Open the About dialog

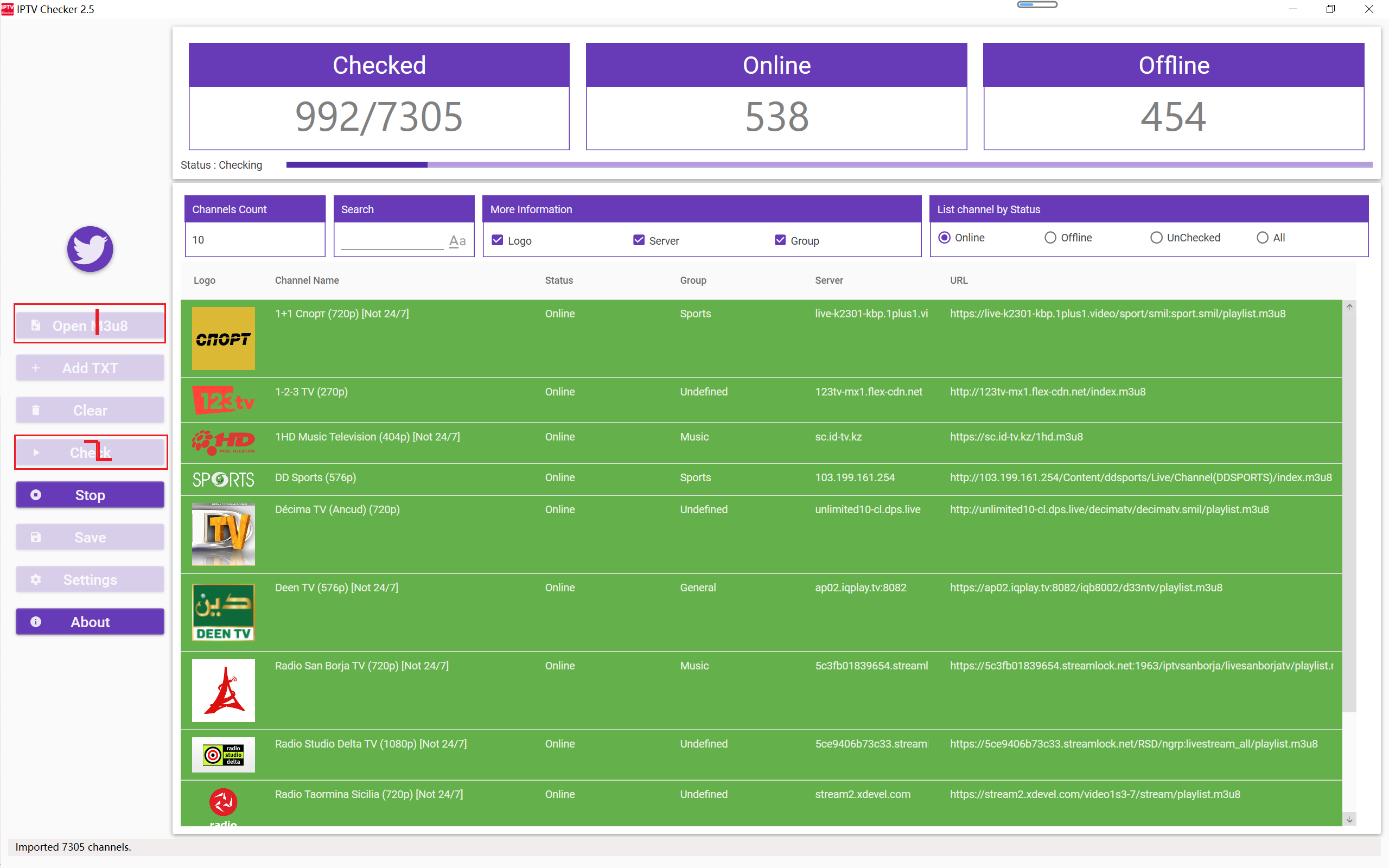point(90,622)
